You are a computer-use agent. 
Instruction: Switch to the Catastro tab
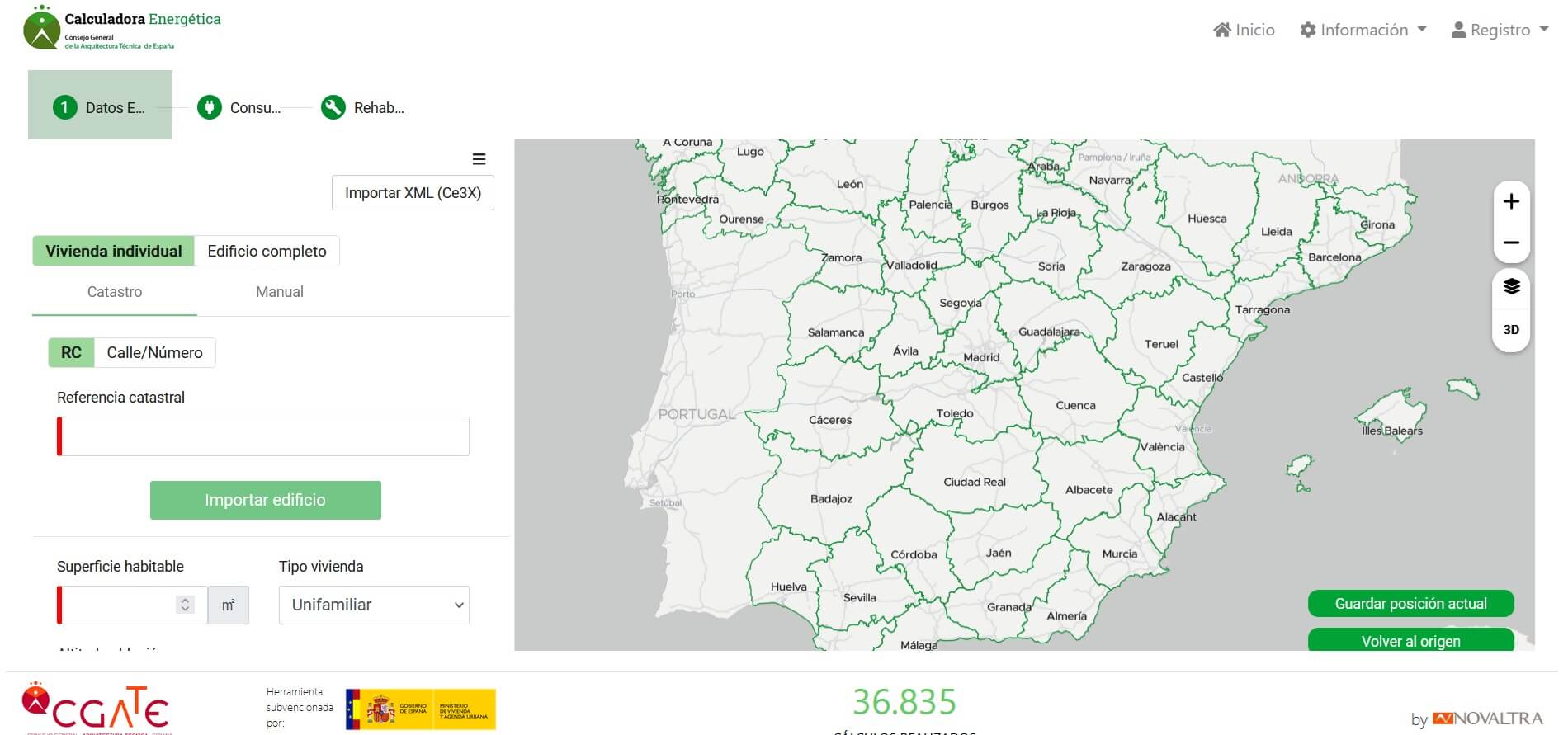(x=115, y=292)
